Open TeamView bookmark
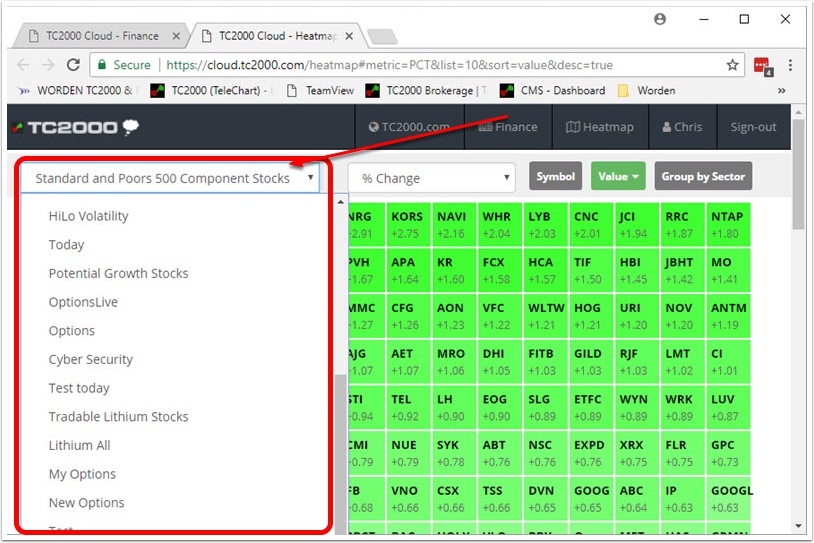The width and height of the screenshot is (814, 543). (x=320, y=90)
